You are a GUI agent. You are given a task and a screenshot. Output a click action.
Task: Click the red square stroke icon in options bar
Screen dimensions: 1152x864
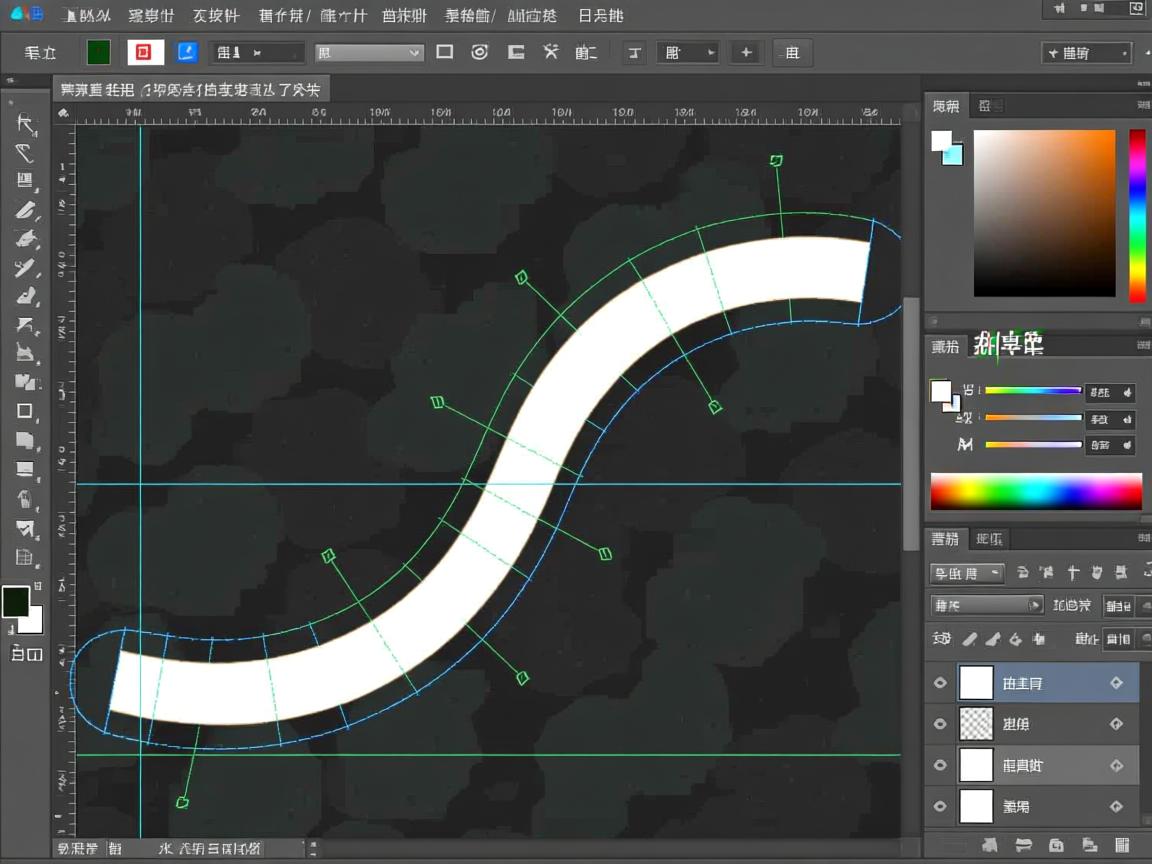click(x=144, y=53)
